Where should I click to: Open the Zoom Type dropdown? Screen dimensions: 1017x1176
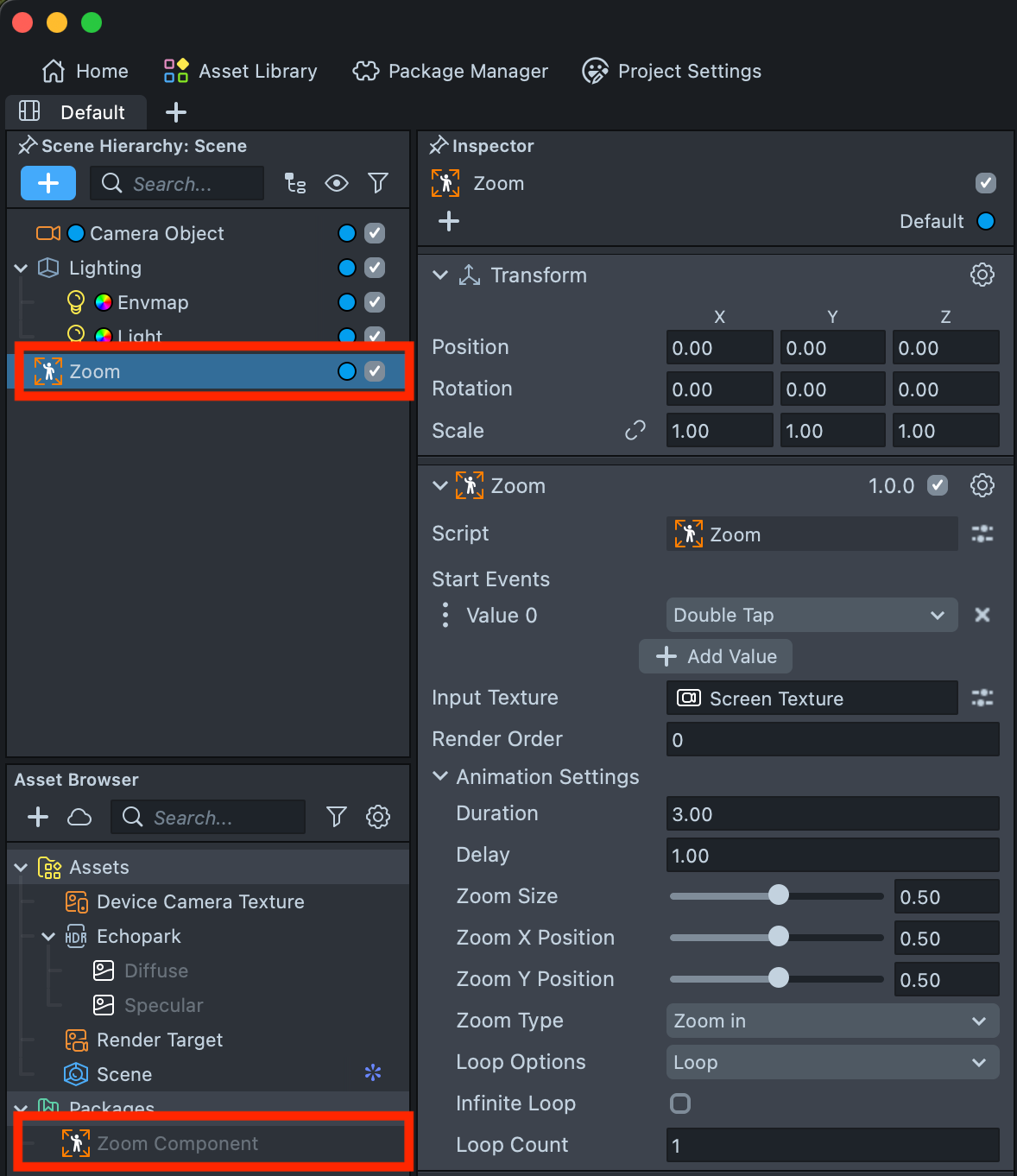831,1021
